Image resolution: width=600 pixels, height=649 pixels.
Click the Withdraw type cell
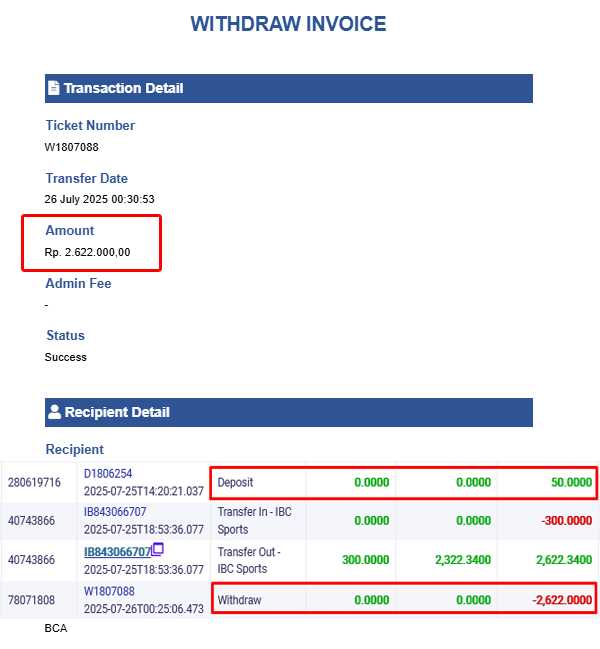240,600
